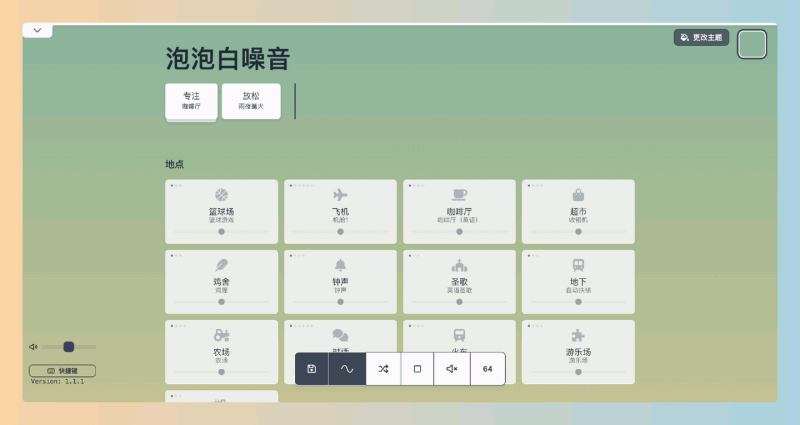Click the save icon in the floating toolbar
800x425 pixels.
click(x=312, y=369)
